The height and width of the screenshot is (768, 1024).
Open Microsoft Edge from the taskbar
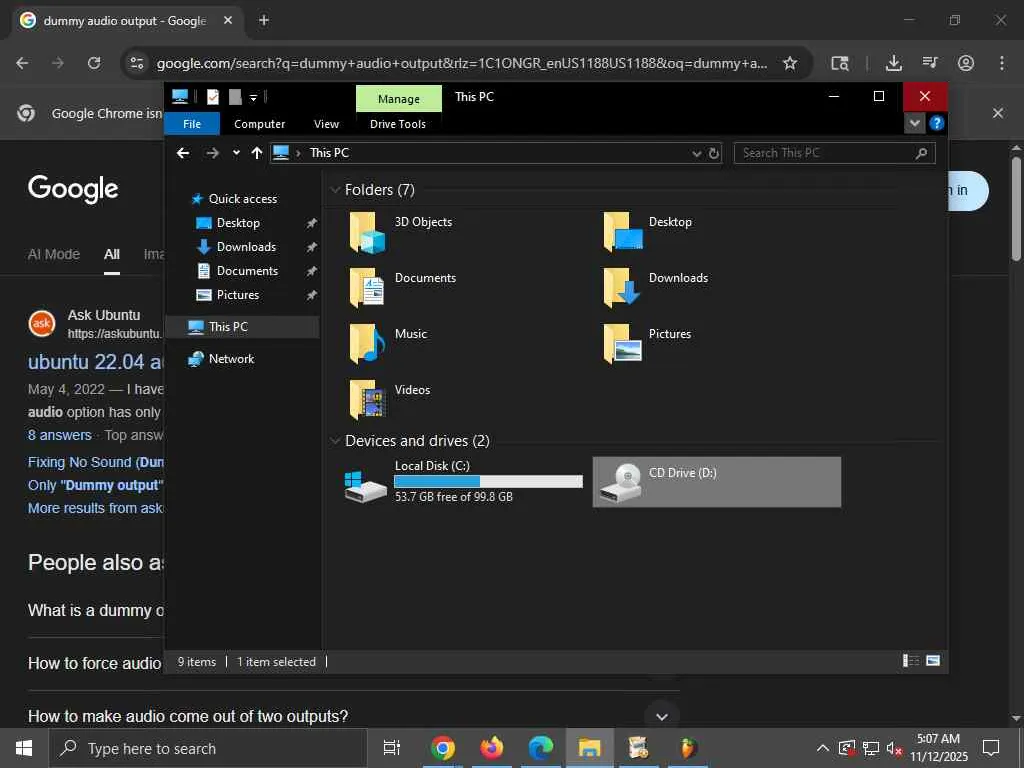541,748
